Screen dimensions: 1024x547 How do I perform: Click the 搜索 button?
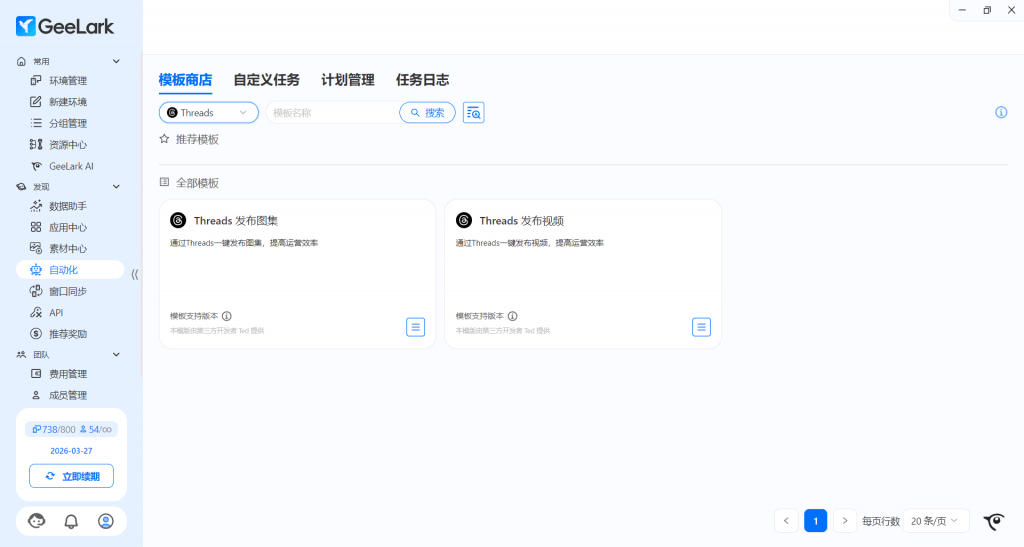[x=427, y=113]
